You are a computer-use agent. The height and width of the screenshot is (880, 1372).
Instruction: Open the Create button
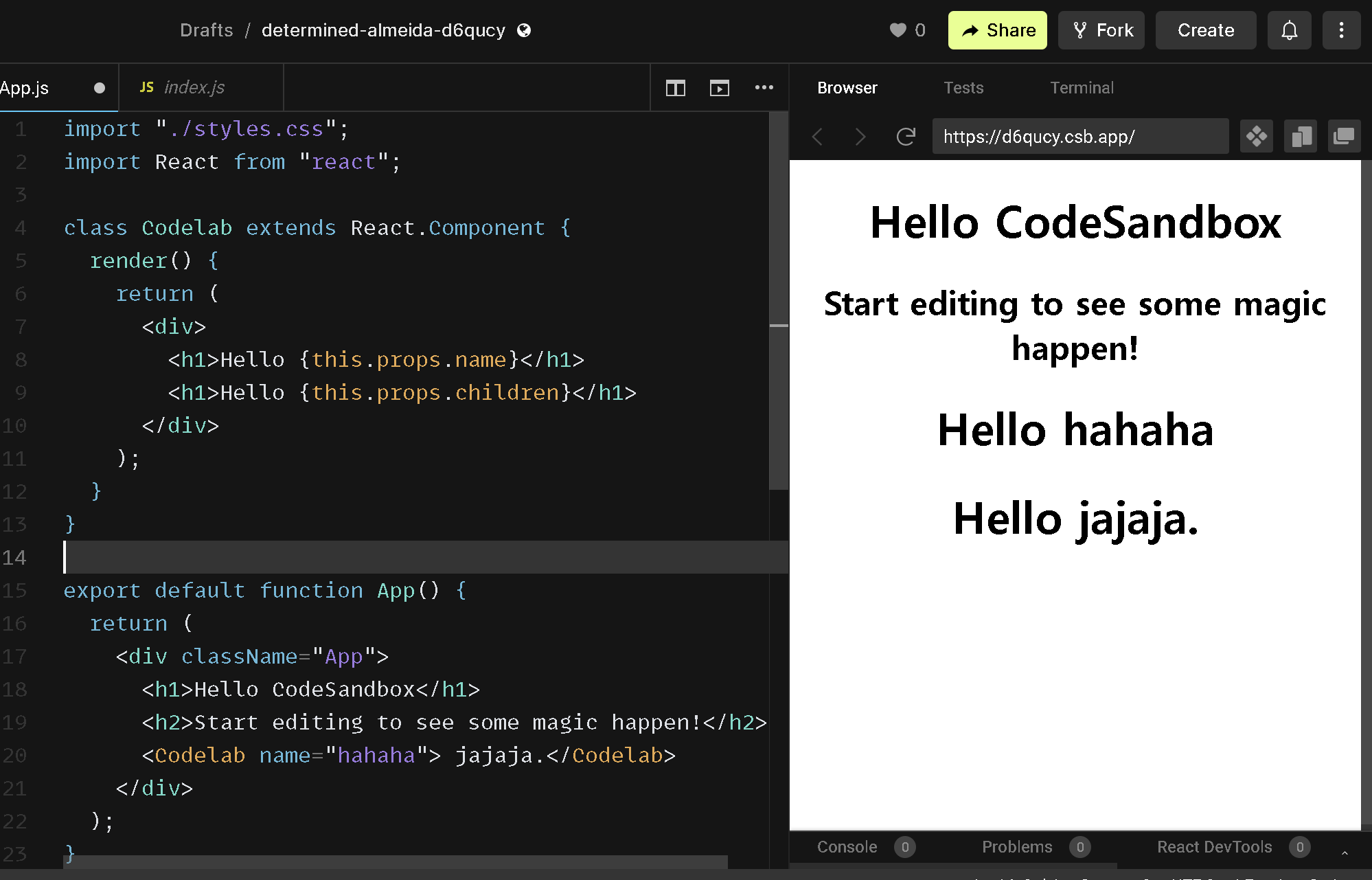pyautogui.click(x=1206, y=30)
